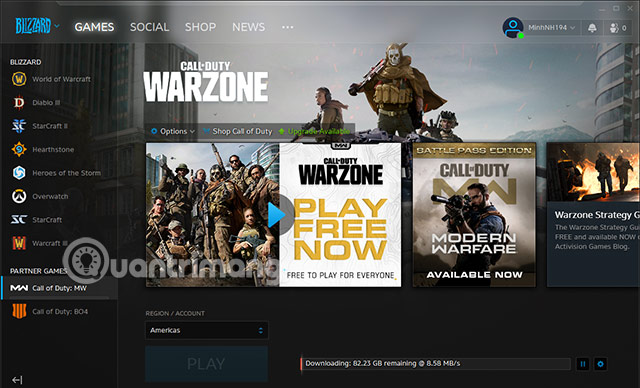
Task: Pause the current download
Action: coord(583,364)
